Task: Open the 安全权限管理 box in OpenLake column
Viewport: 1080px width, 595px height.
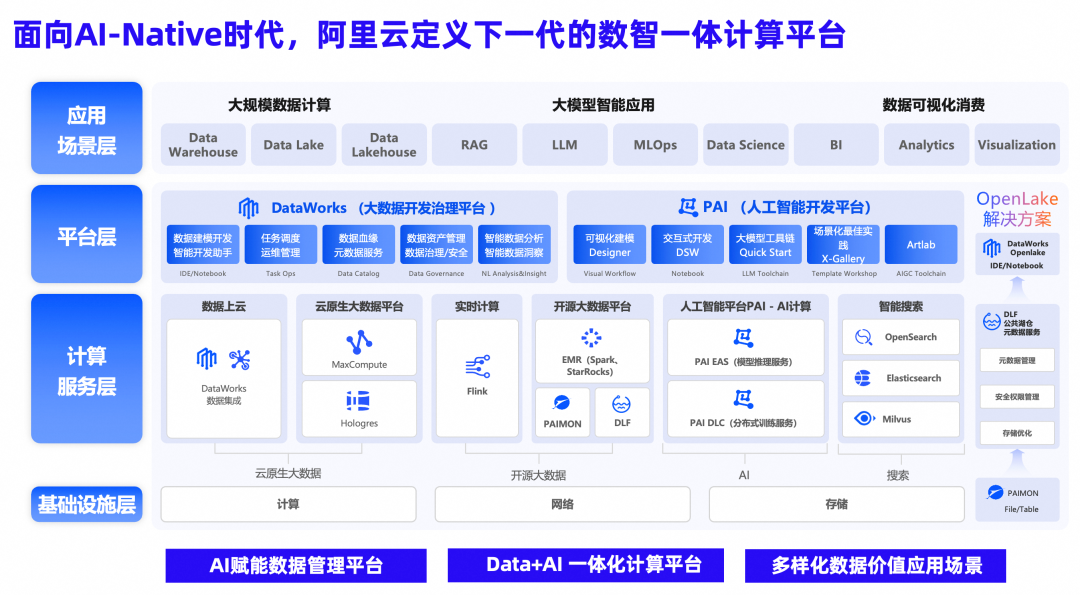Action: coord(1017,397)
